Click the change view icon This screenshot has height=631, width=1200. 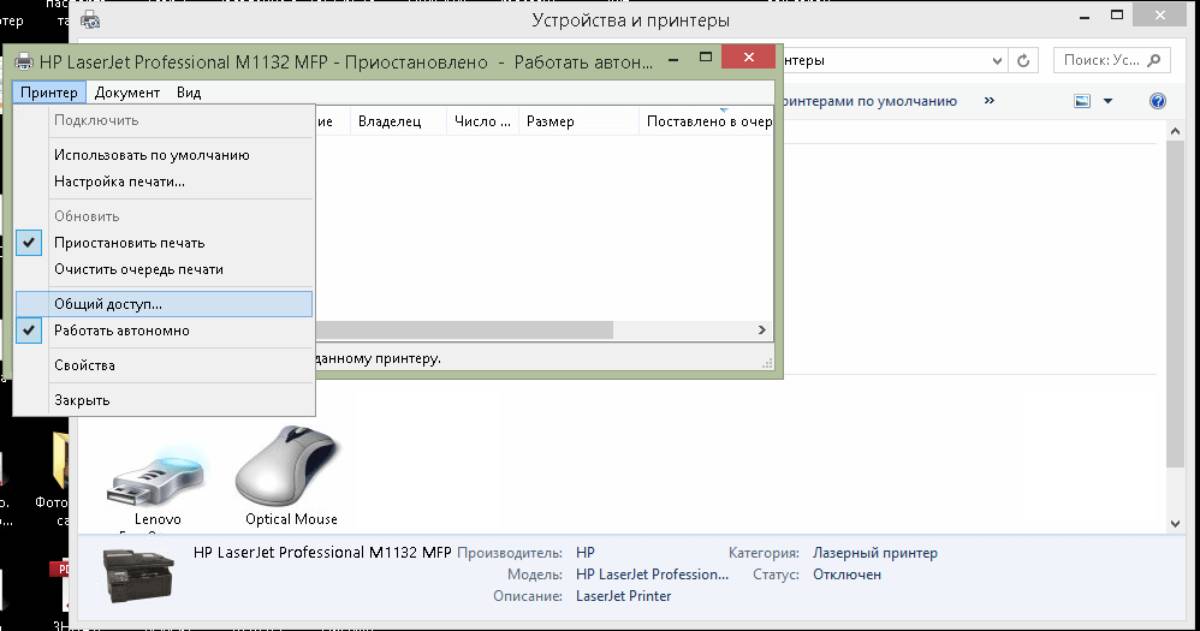[x=1081, y=101]
